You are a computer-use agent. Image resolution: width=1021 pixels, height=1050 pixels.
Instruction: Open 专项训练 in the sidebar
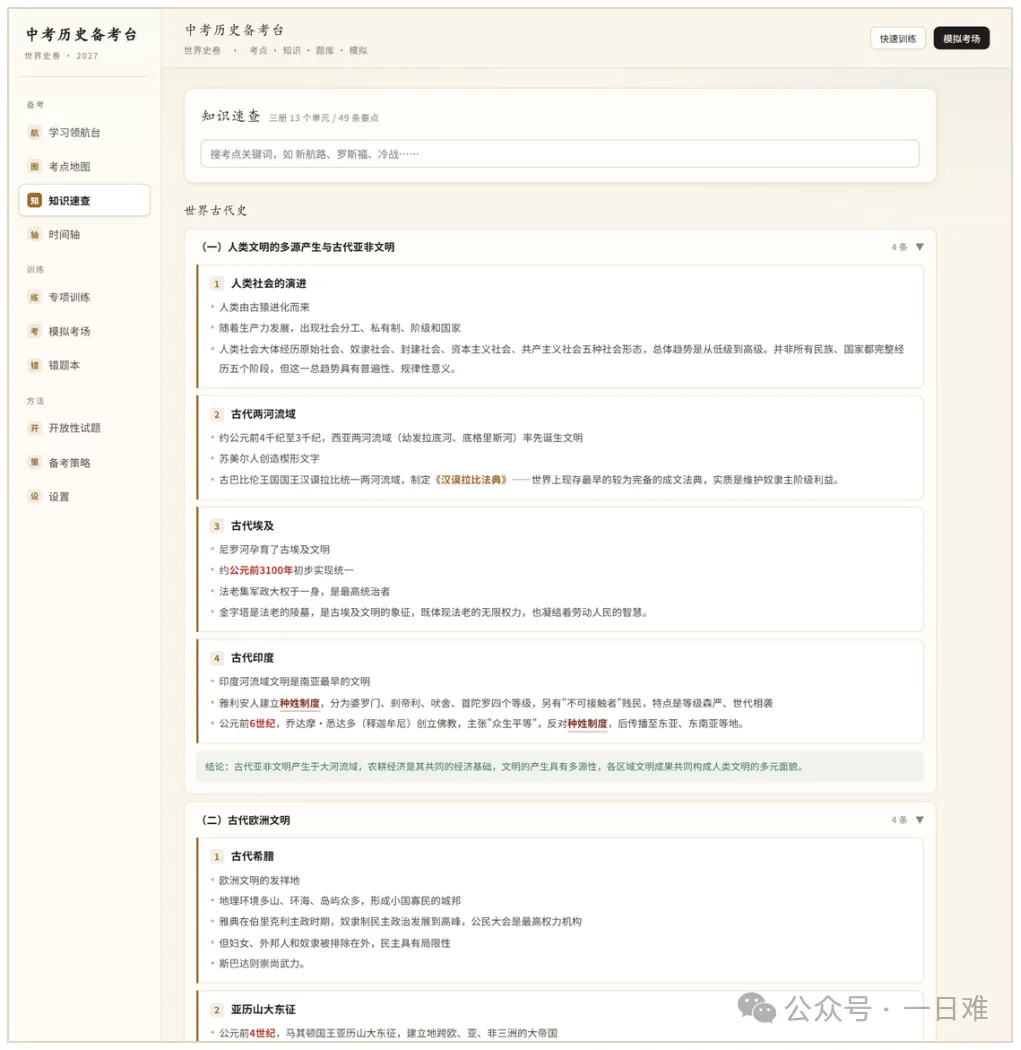click(x=84, y=297)
